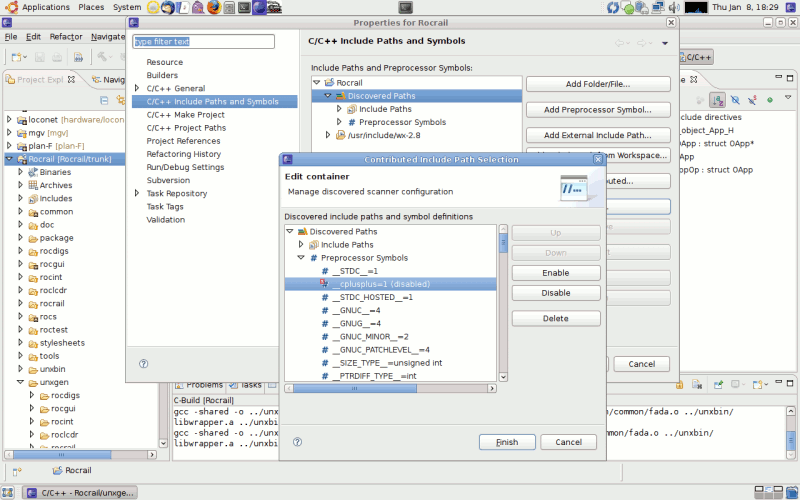The image size is (800, 500).
Task: Open the Applications menu in the top panel
Action: 45,7
